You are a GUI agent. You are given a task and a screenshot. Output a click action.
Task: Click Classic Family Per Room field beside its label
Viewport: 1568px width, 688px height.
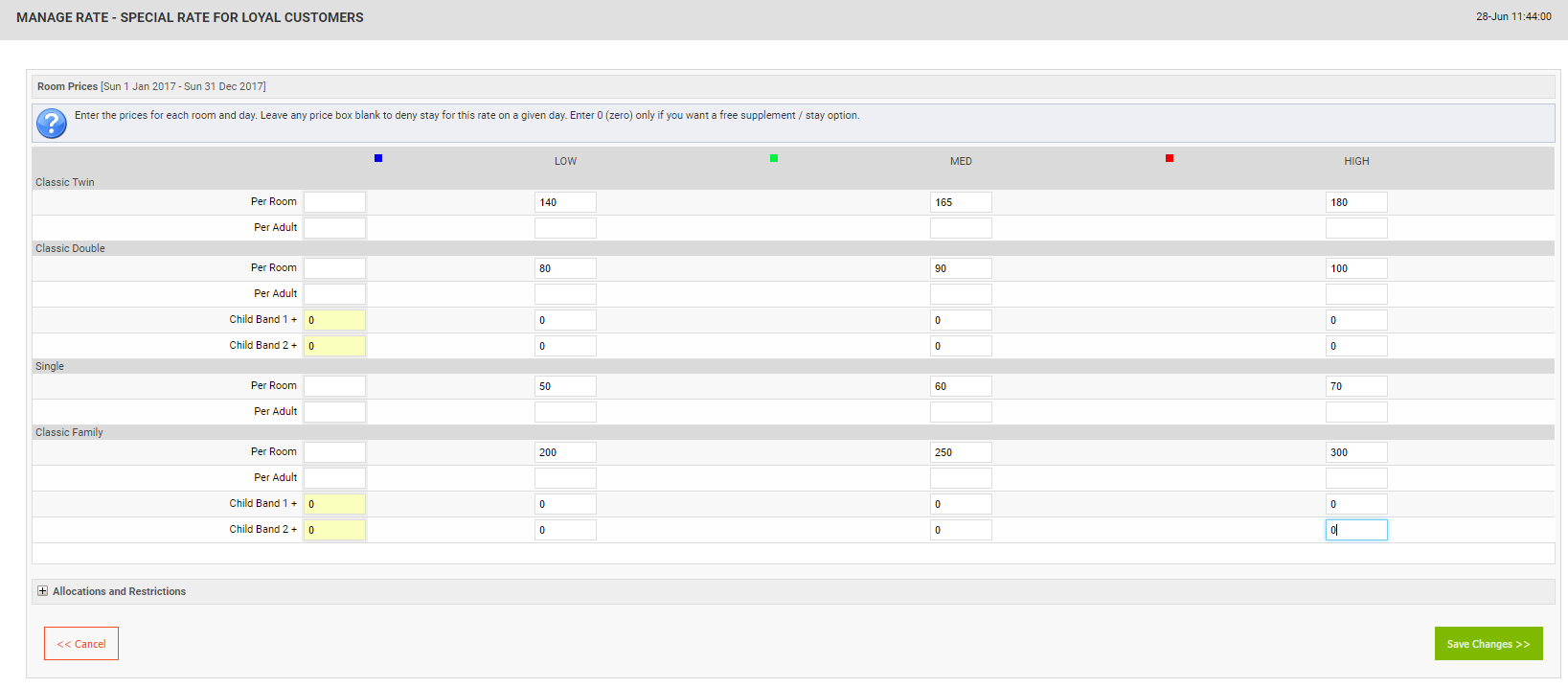(x=334, y=452)
